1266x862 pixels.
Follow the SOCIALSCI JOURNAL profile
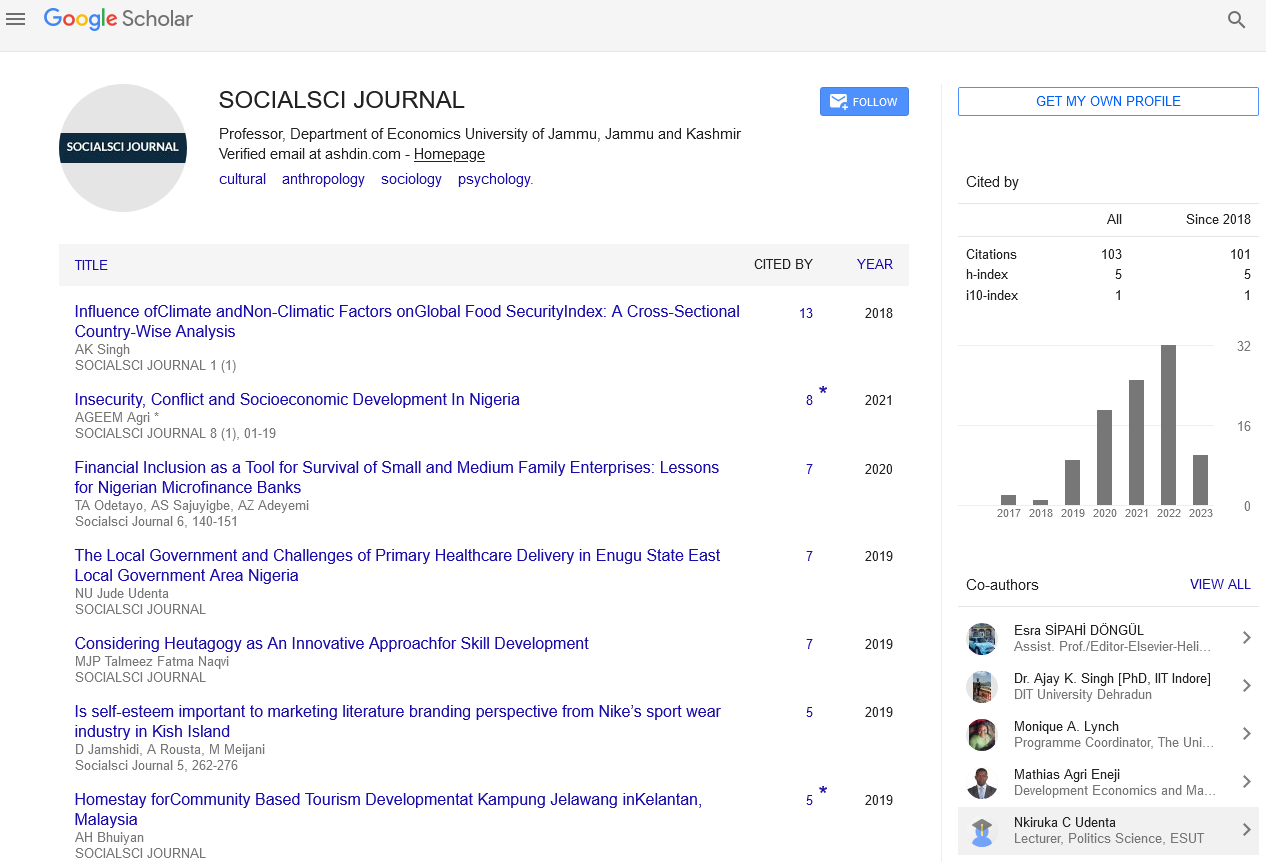864,102
